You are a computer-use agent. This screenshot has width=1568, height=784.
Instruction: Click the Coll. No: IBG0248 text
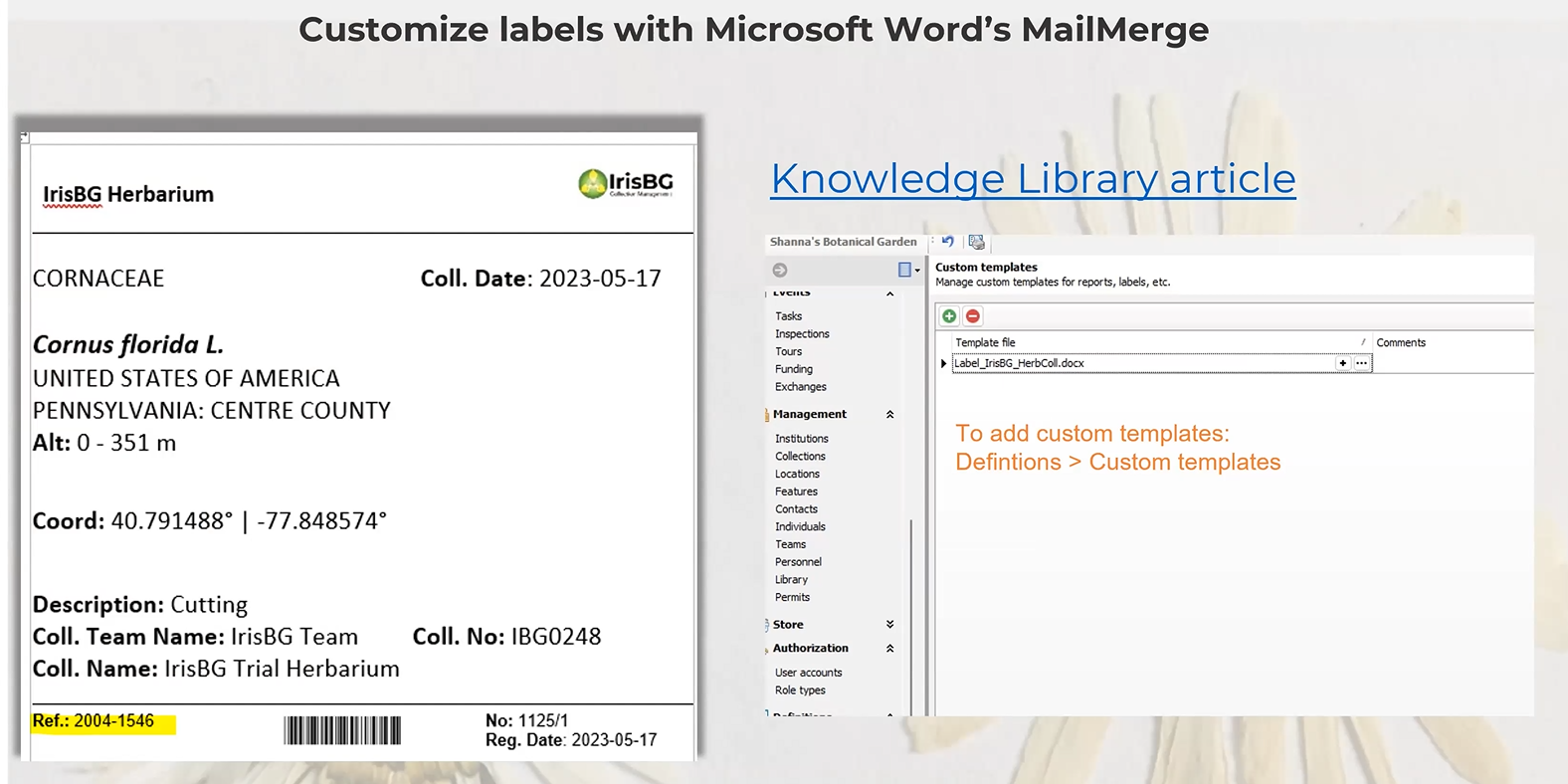(x=506, y=637)
